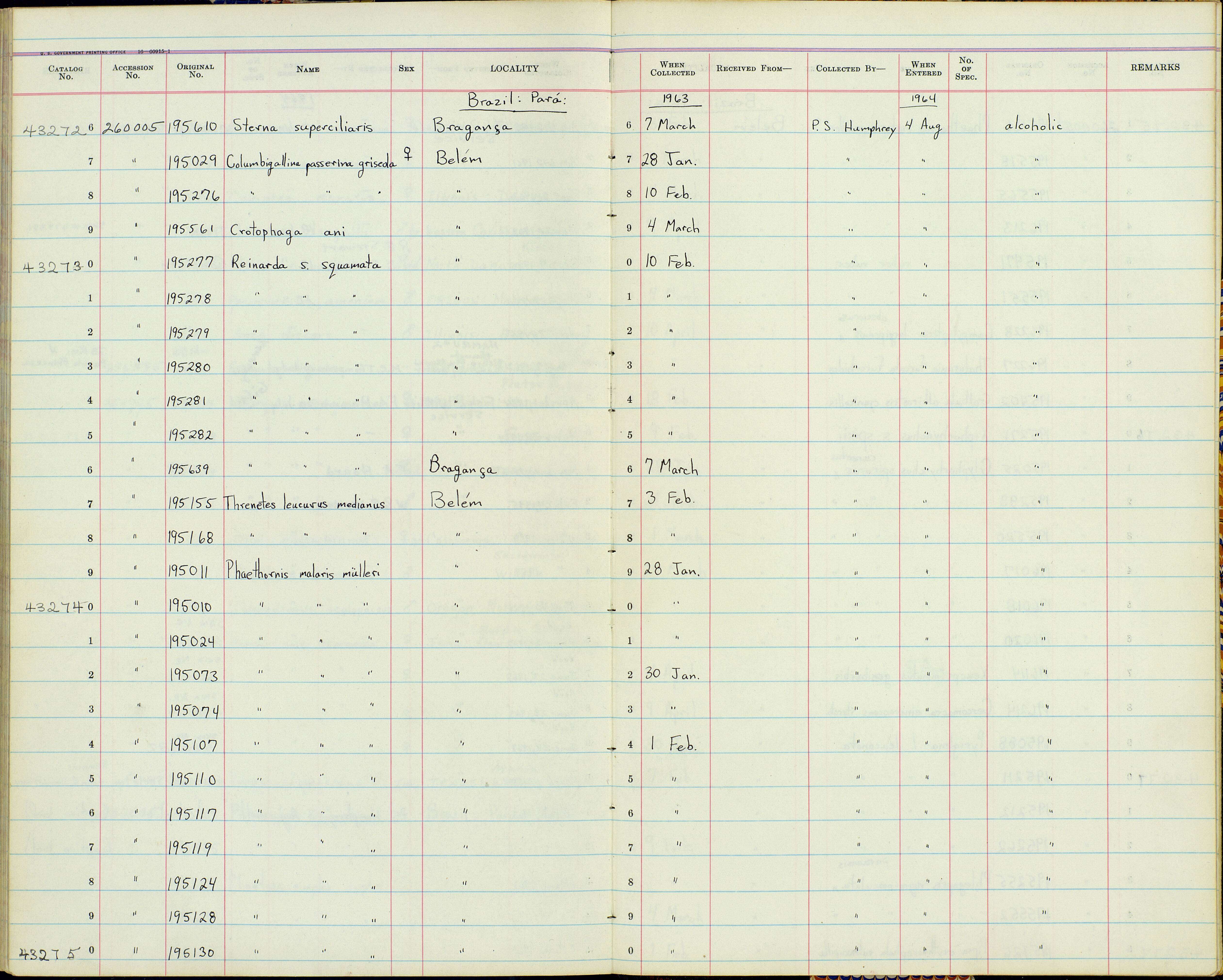Click the 'When Entered' column header
1223x980 pixels.
point(923,69)
